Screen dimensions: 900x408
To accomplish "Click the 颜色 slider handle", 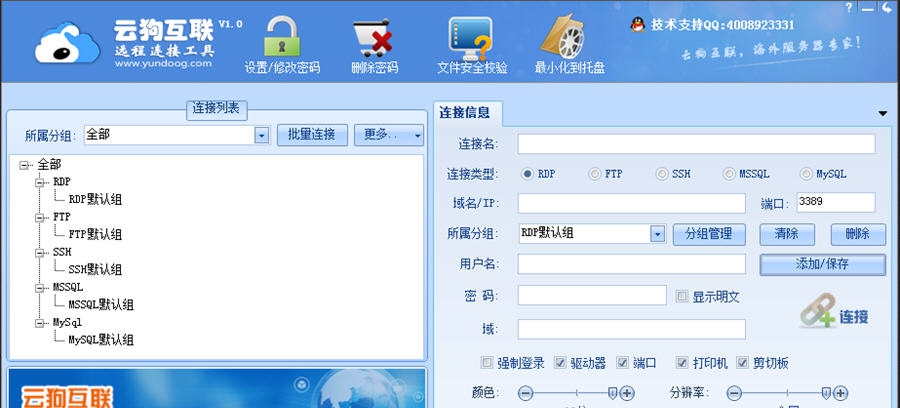I will pyautogui.click(x=612, y=393).
